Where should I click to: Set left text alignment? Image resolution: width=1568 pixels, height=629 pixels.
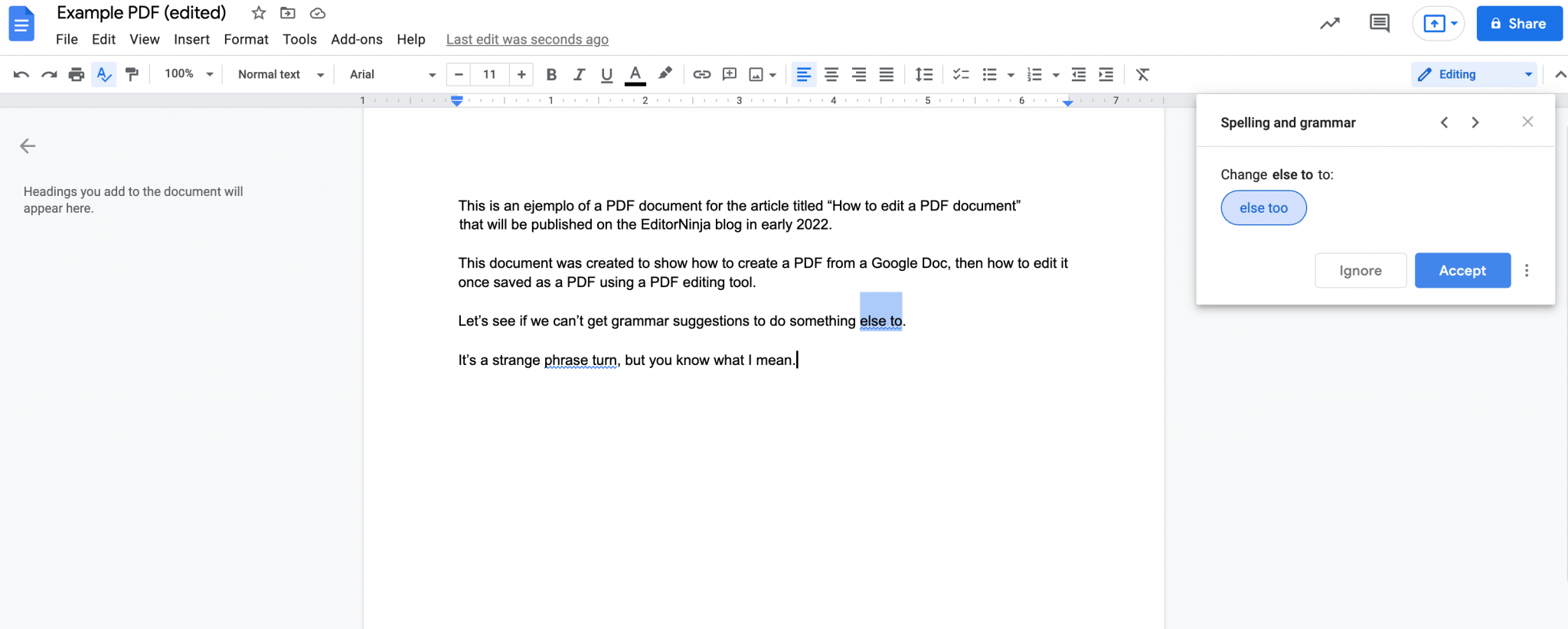coord(804,74)
